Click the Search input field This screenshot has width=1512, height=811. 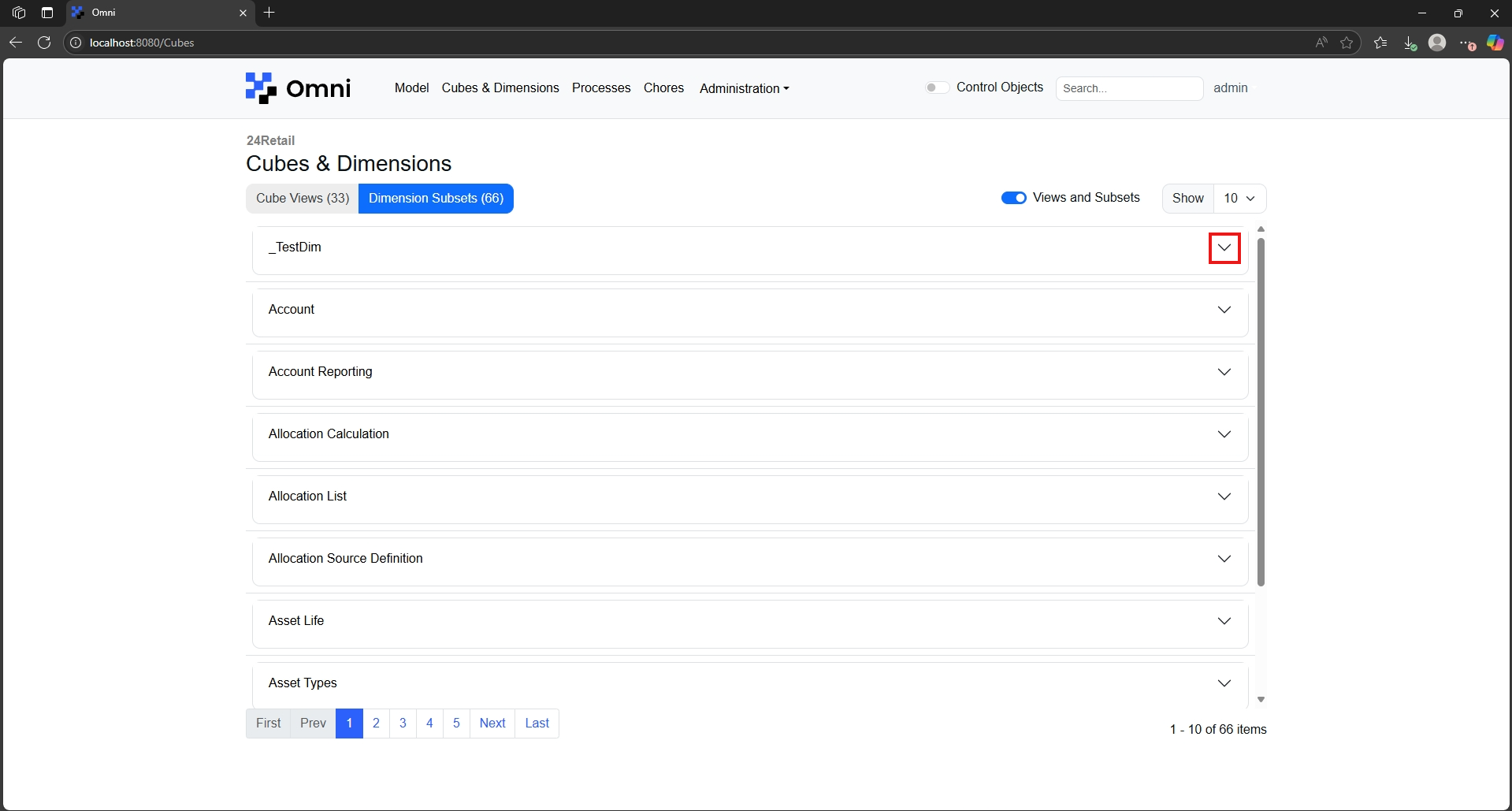[x=1129, y=88]
